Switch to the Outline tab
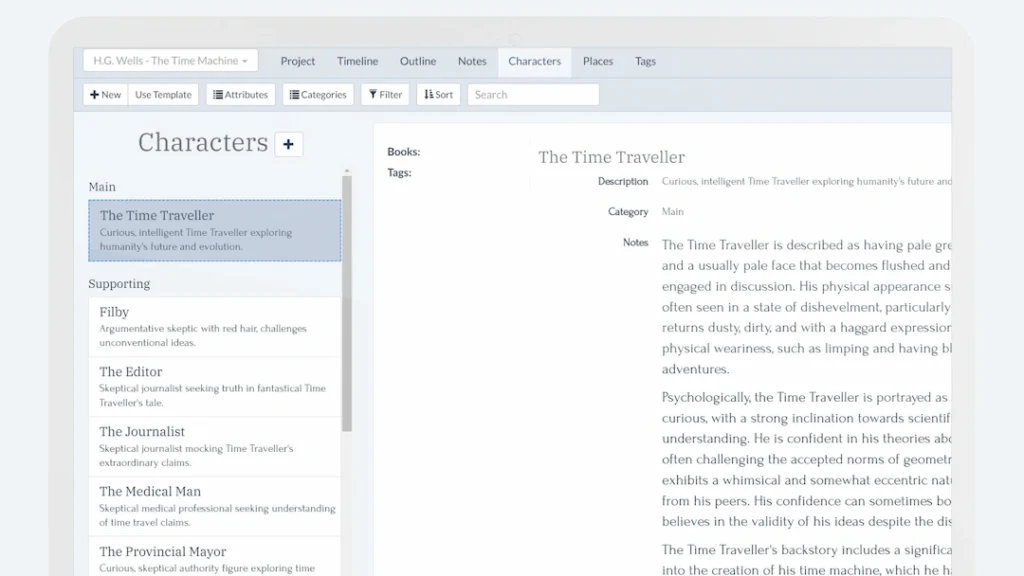Image resolution: width=1024 pixels, height=576 pixels. tap(418, 61)
